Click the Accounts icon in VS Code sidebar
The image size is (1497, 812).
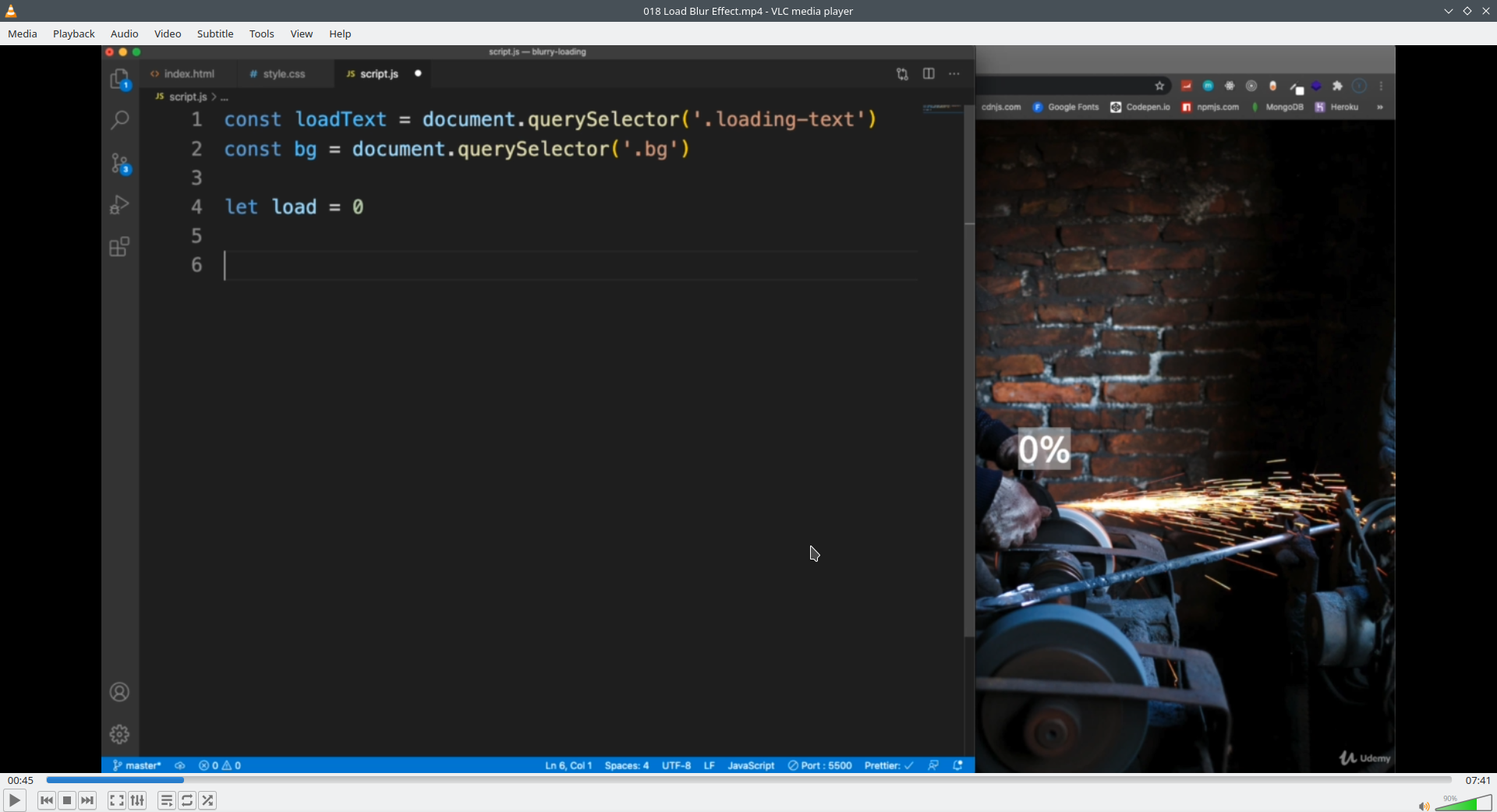pos(119,692)
